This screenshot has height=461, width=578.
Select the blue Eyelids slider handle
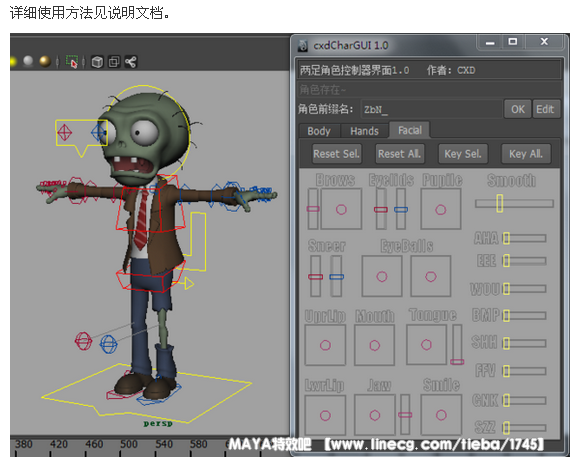pyautogui.click(x=401, y=210)
